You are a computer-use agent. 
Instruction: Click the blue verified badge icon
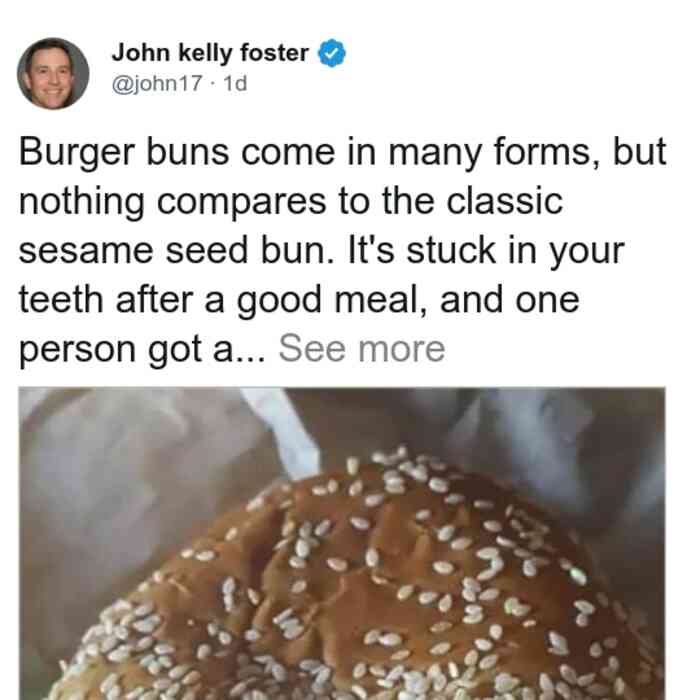[x=331, y=53]
